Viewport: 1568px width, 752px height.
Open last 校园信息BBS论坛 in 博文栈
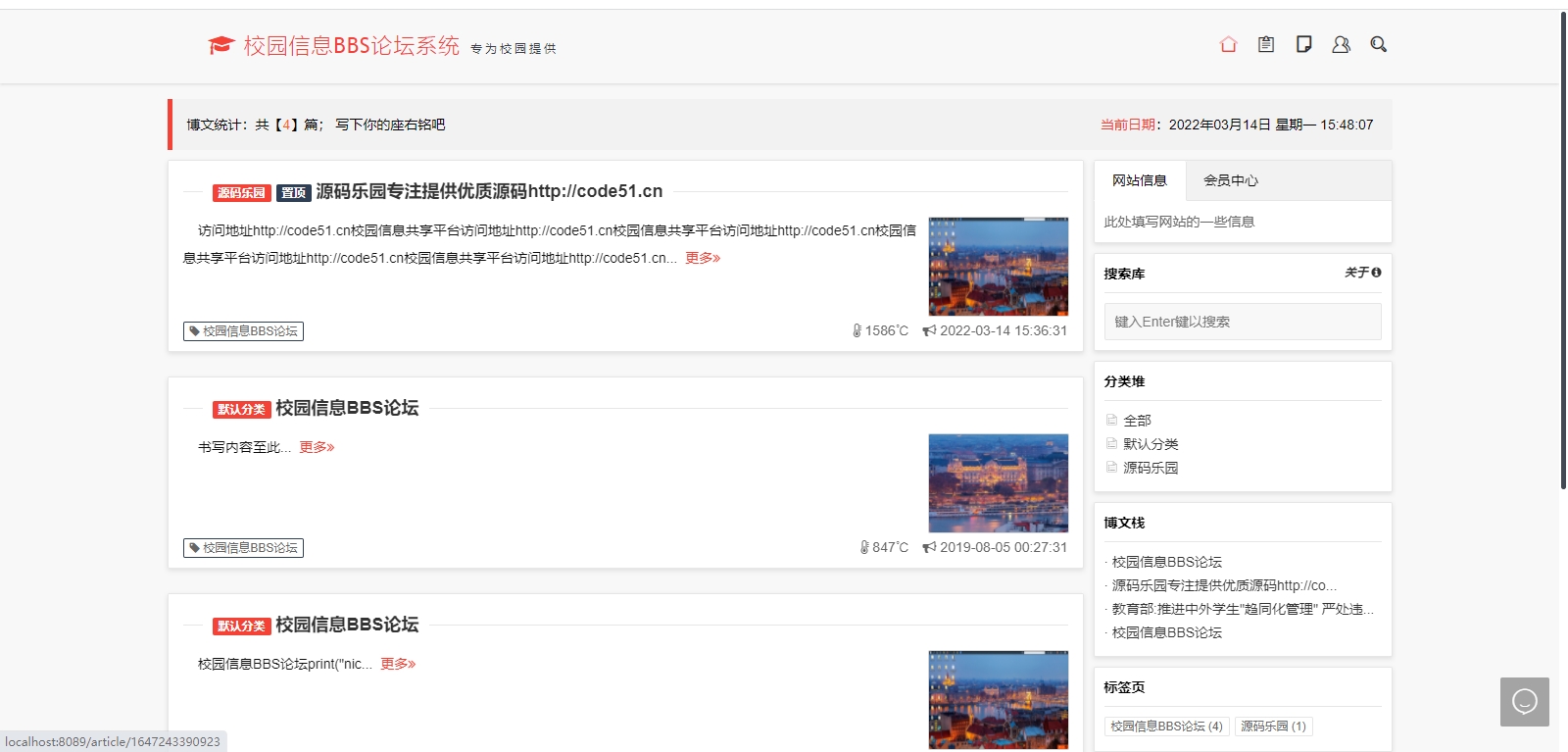tap(1166, 632)
